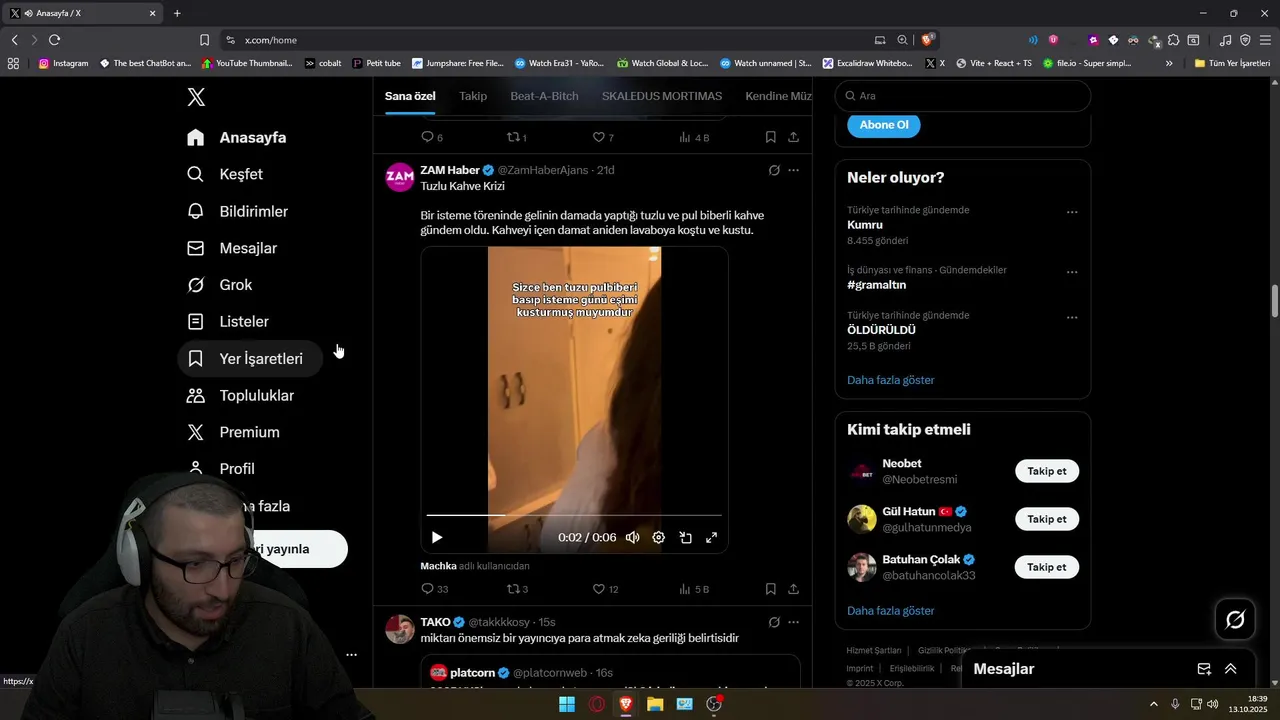Image resolution: width=1280 pixels, height=720 pixels.
Task: Click Grok icon on ZAM Haber post
Action: click(774, 170)
